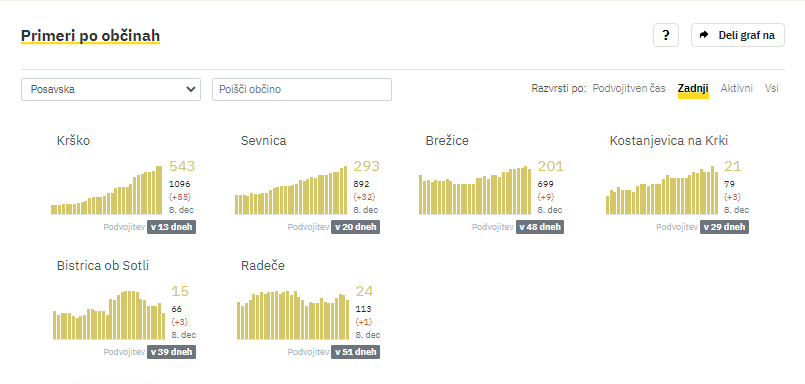Focus the Poišči občino search field

(302, 89)
